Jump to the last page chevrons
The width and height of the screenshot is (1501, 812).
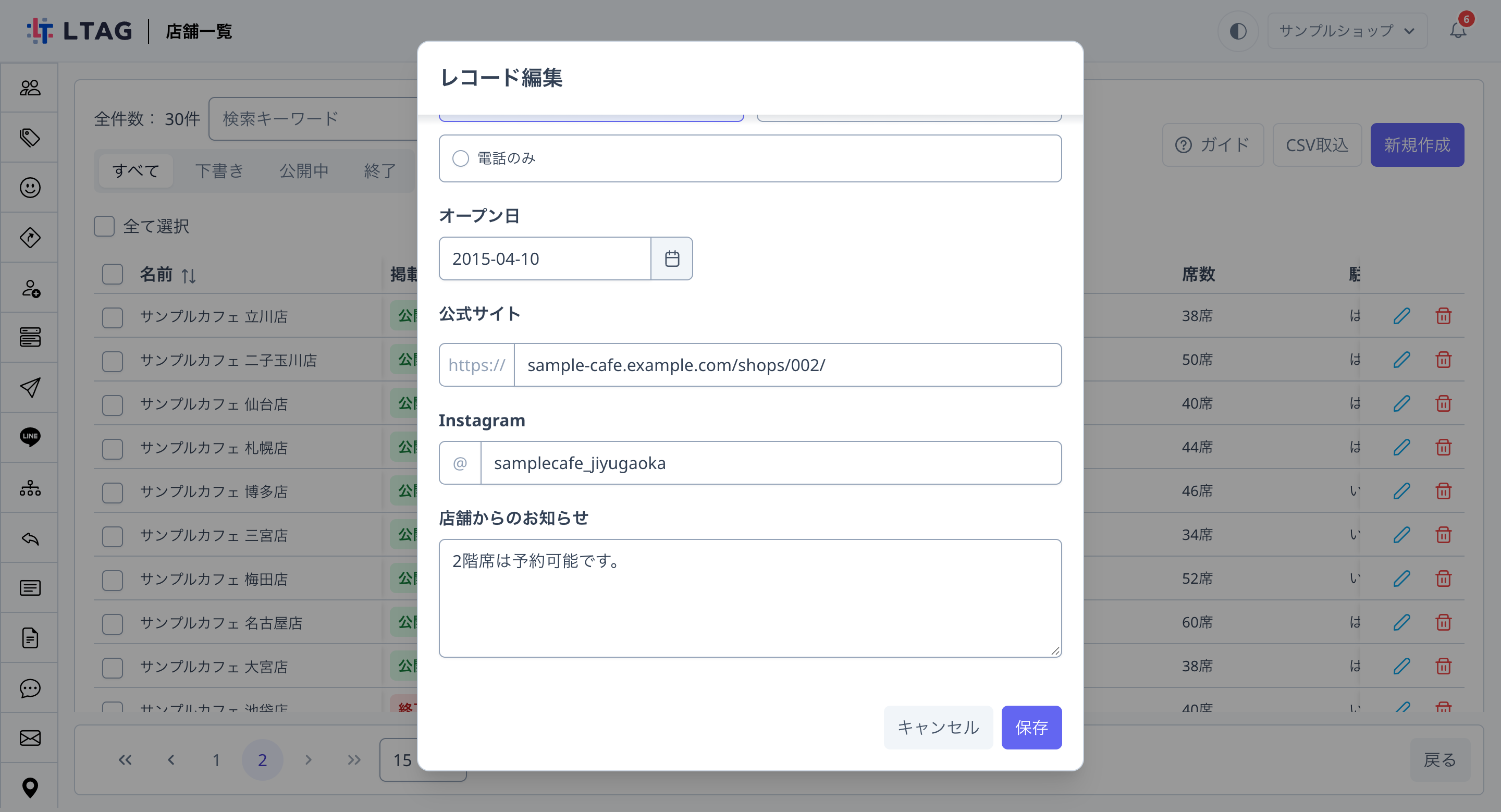tap(354, 759)
